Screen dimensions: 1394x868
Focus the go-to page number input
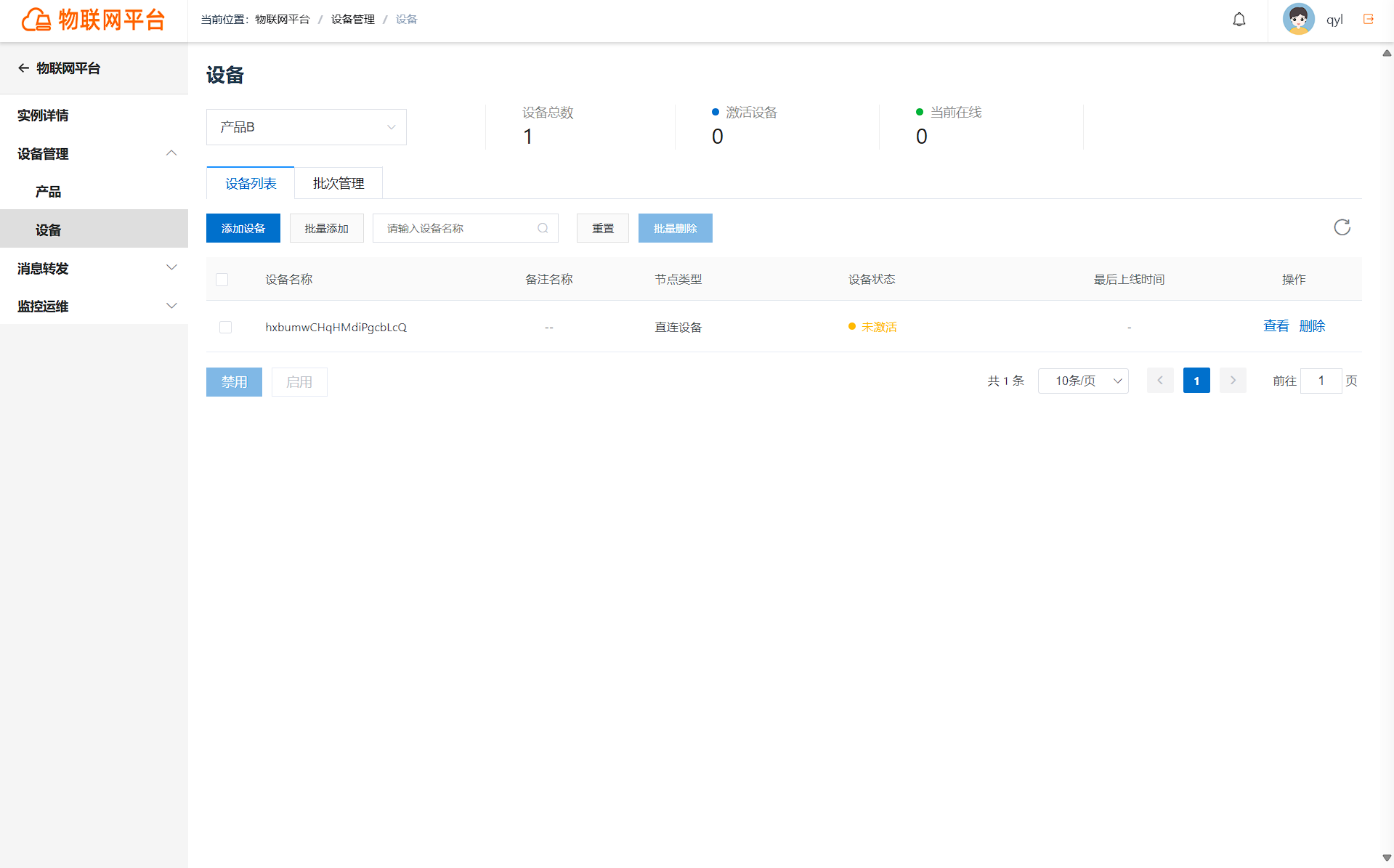[1321, 381]
